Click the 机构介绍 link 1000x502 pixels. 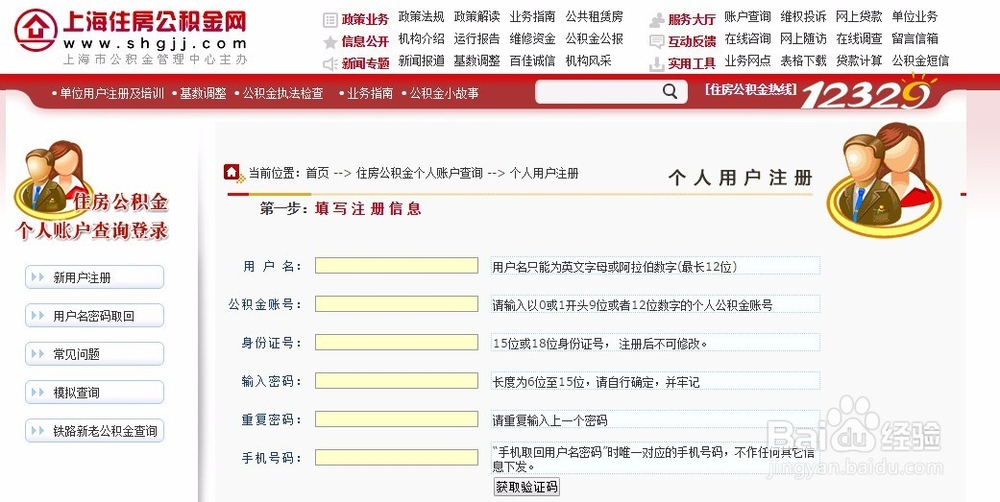pyautogui.click(x=421, y=39)
